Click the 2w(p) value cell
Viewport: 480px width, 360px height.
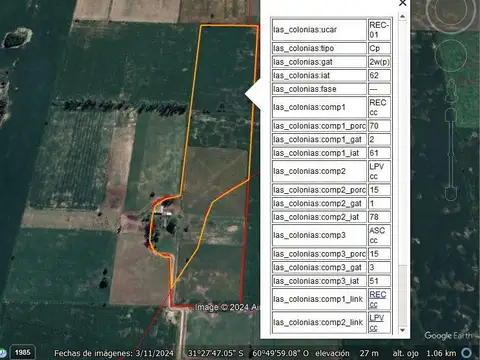click(x=379, y=62)
